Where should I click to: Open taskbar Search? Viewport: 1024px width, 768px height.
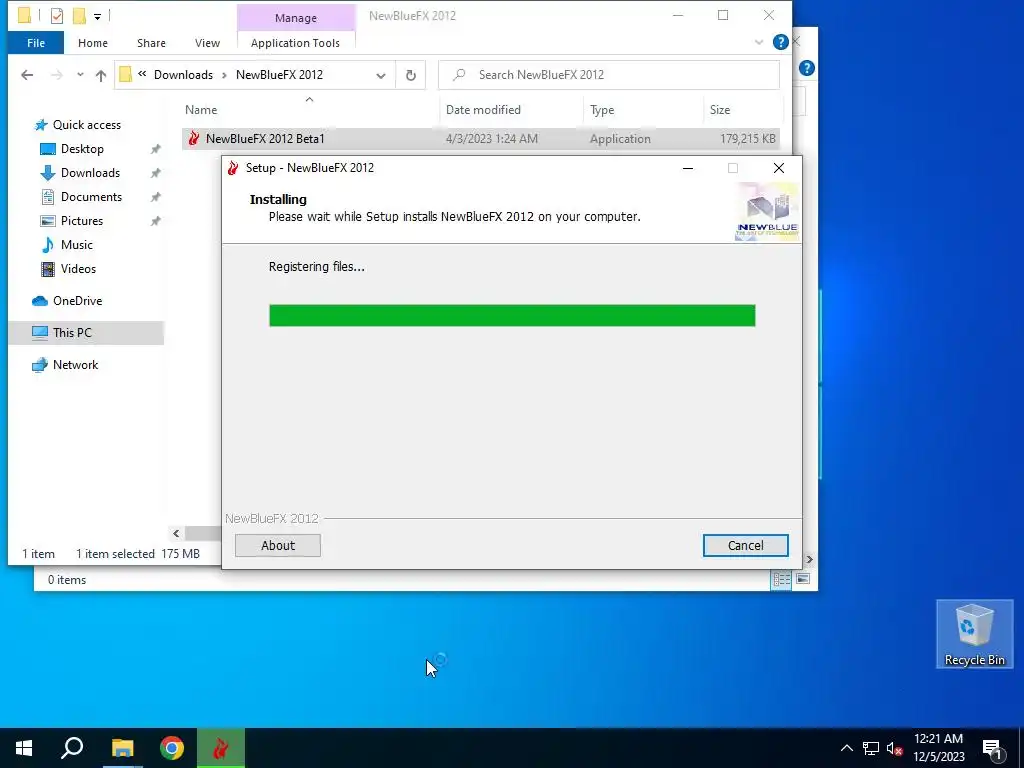[x=72, y=748]
